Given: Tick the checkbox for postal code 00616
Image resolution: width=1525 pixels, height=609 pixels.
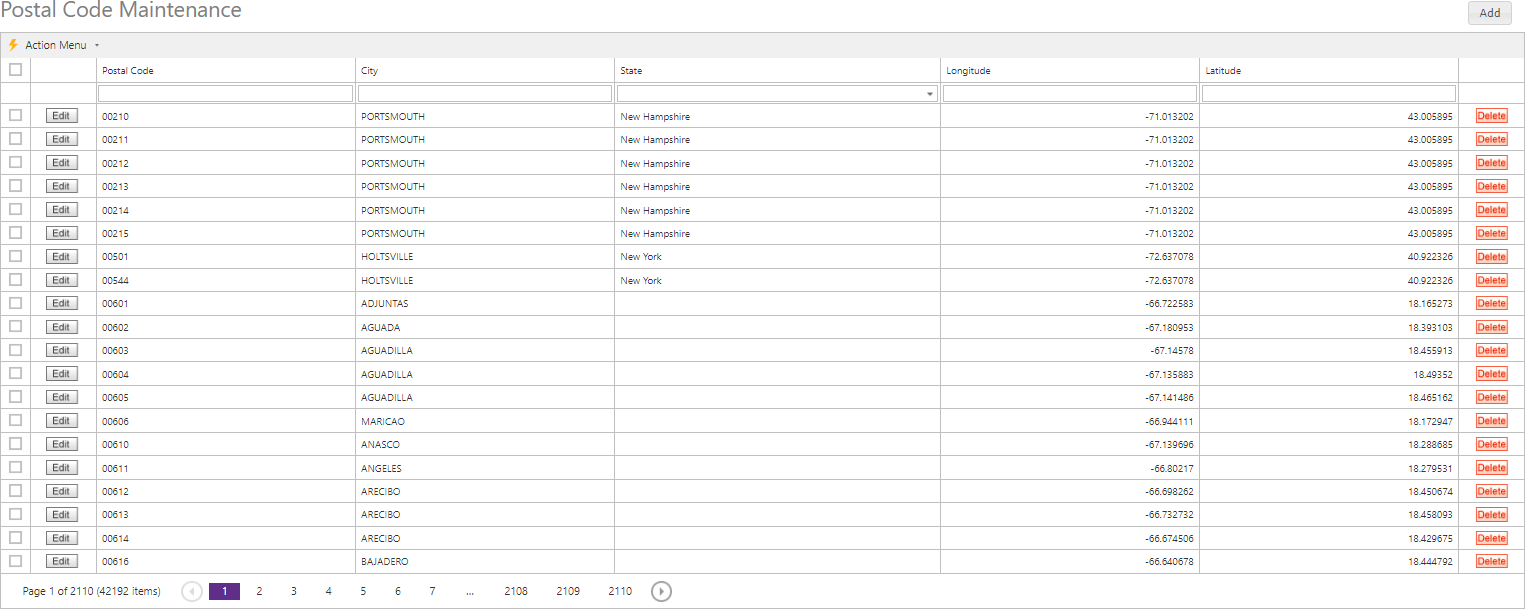Looking at the screenshot, I should pyautogui.click(x=15, y=561).
